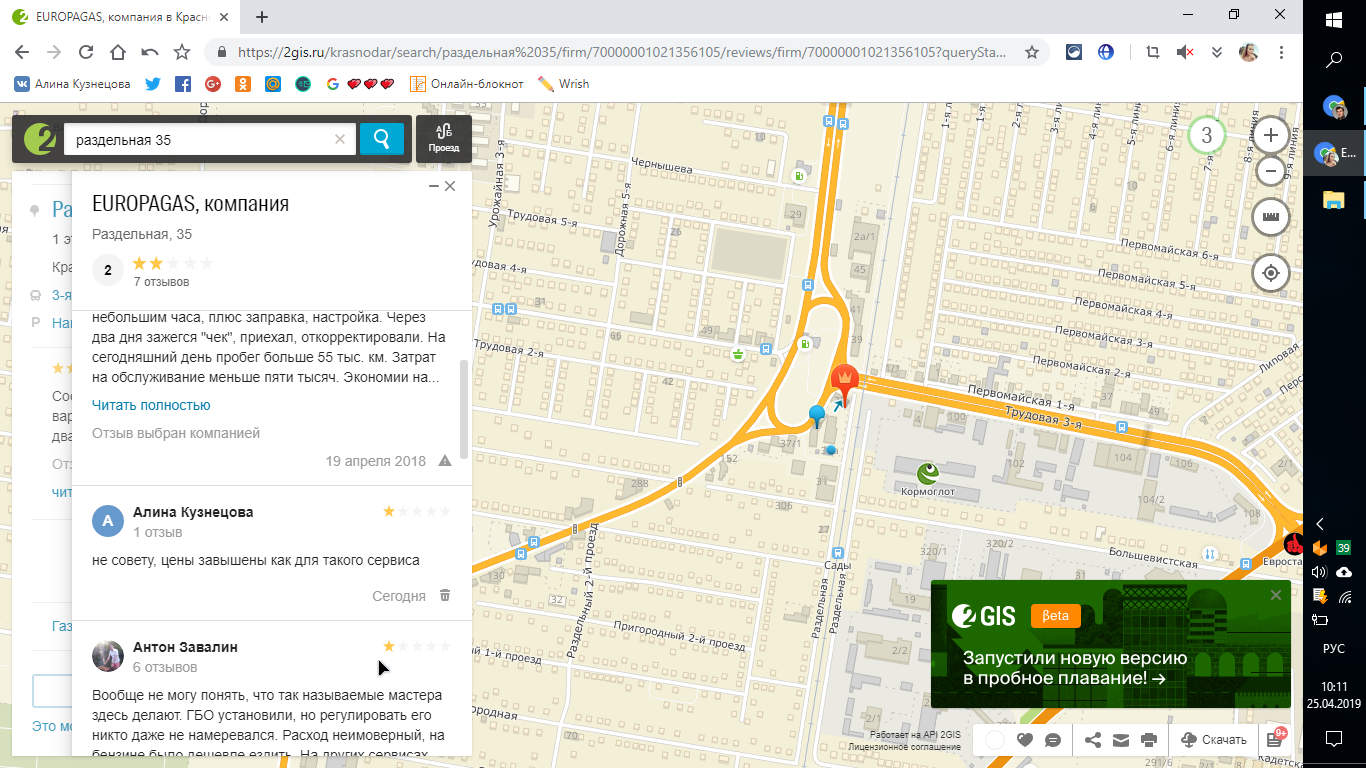Open Windows Search from the taskbar
1366x768 pixels.
(1334, 60)
